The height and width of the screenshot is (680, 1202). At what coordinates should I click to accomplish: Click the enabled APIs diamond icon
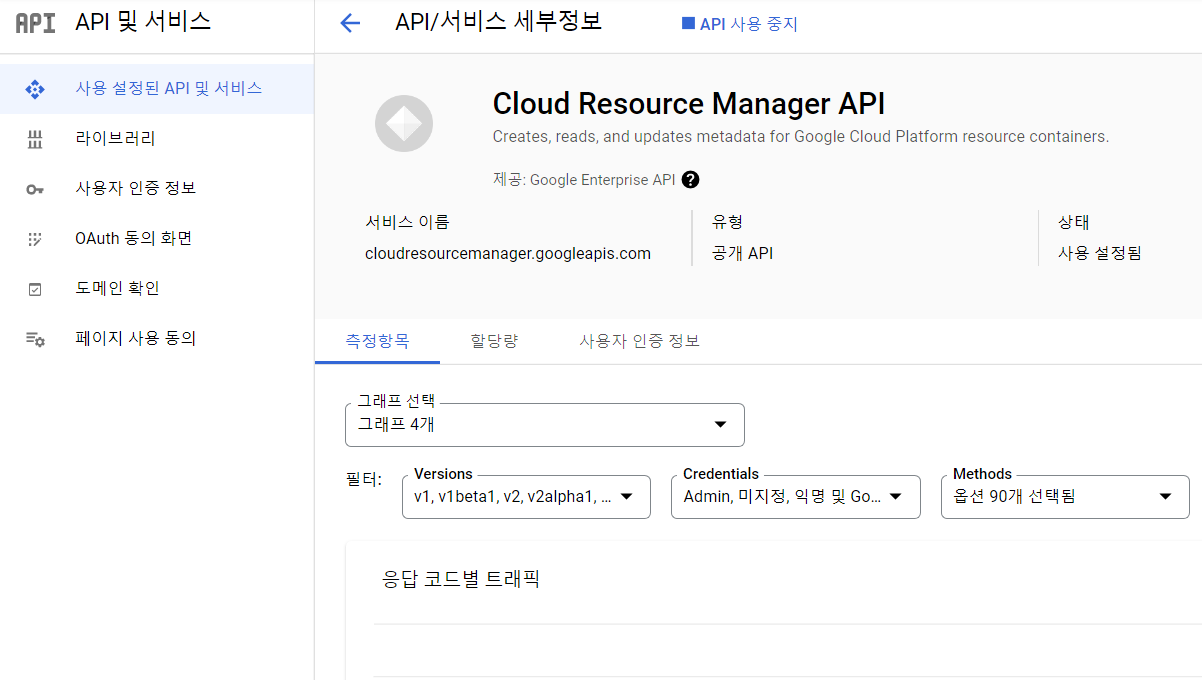35,89
